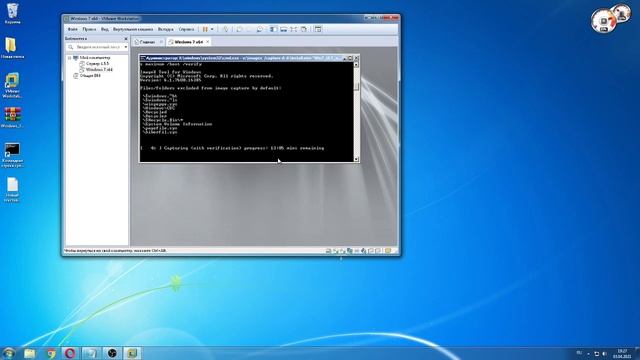This screenshot has height=360, width=640.
Task: Click the network icon in system tray
Action: (x=596, y=354)
